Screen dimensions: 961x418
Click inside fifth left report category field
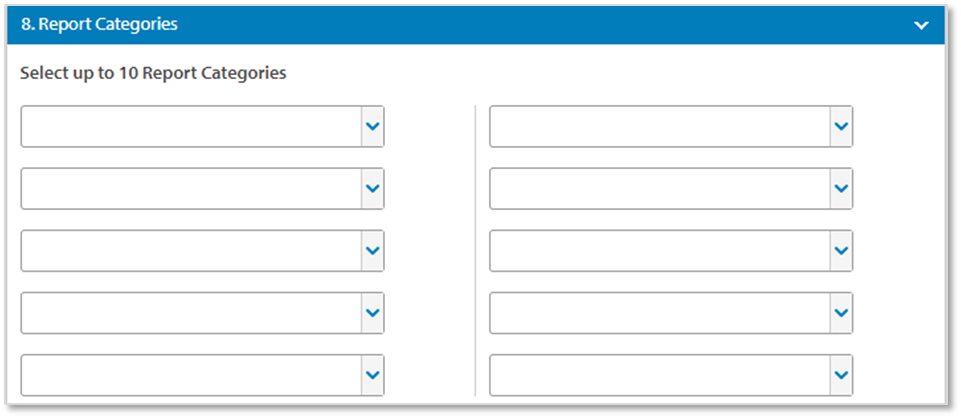(191, 375)
